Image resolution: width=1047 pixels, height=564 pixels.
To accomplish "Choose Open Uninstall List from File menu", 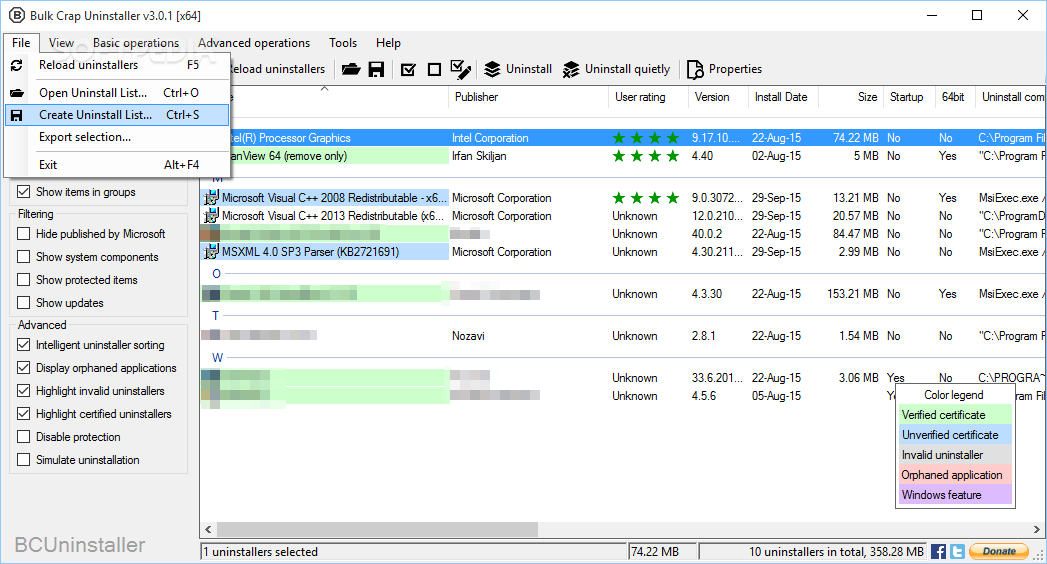I will coord(117,93).
